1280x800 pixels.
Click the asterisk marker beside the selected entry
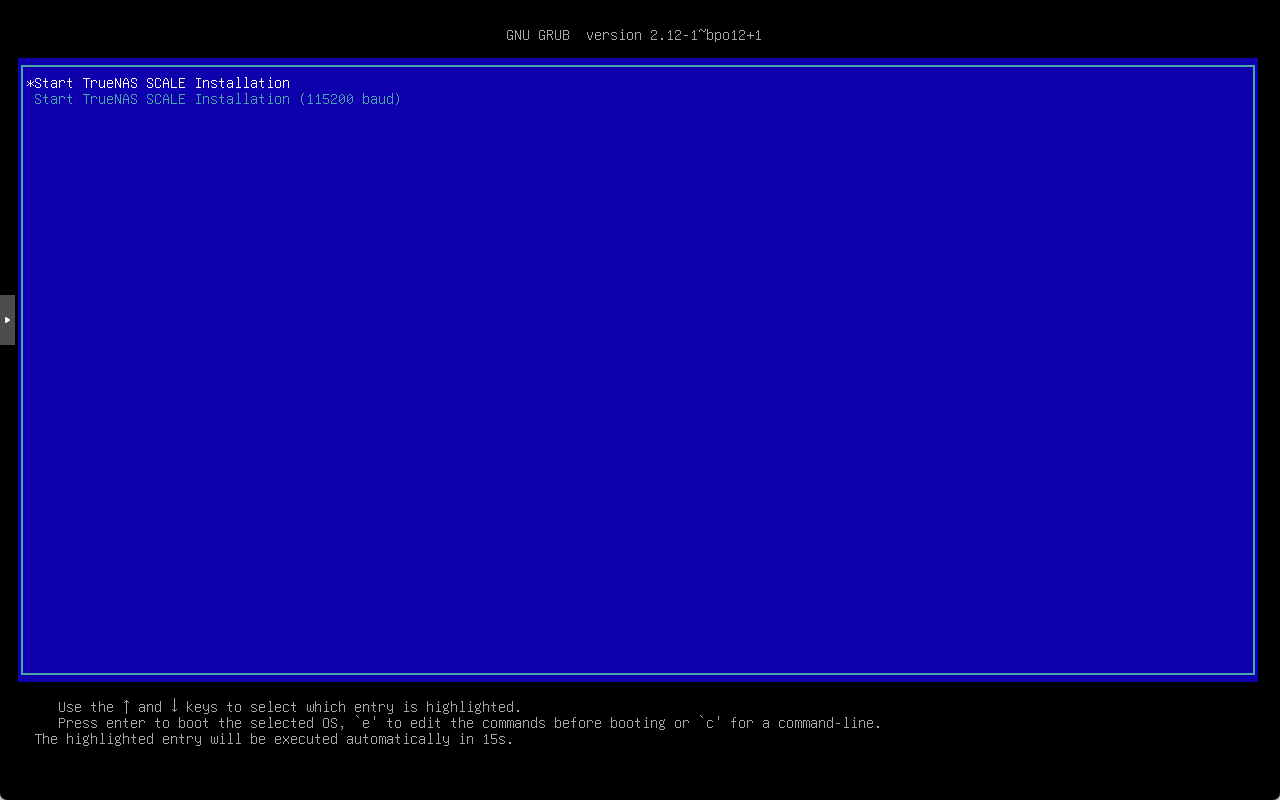click(x=30, y=84)
